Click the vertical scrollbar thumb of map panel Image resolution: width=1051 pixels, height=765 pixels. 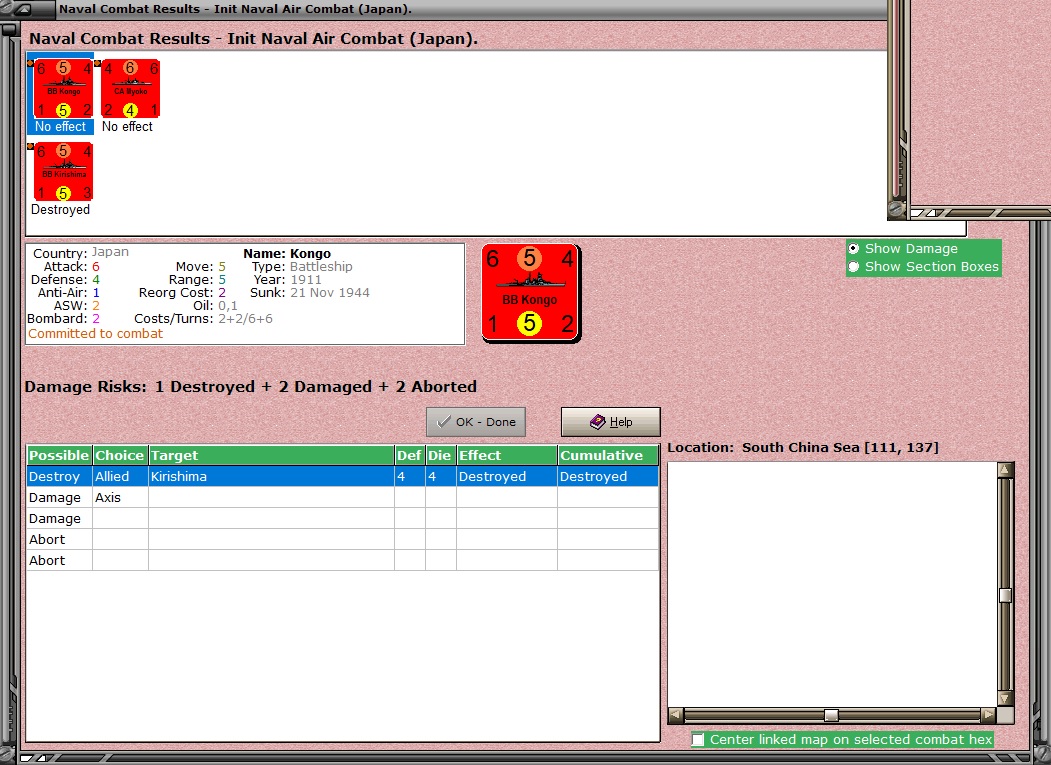coord(1005,595)
